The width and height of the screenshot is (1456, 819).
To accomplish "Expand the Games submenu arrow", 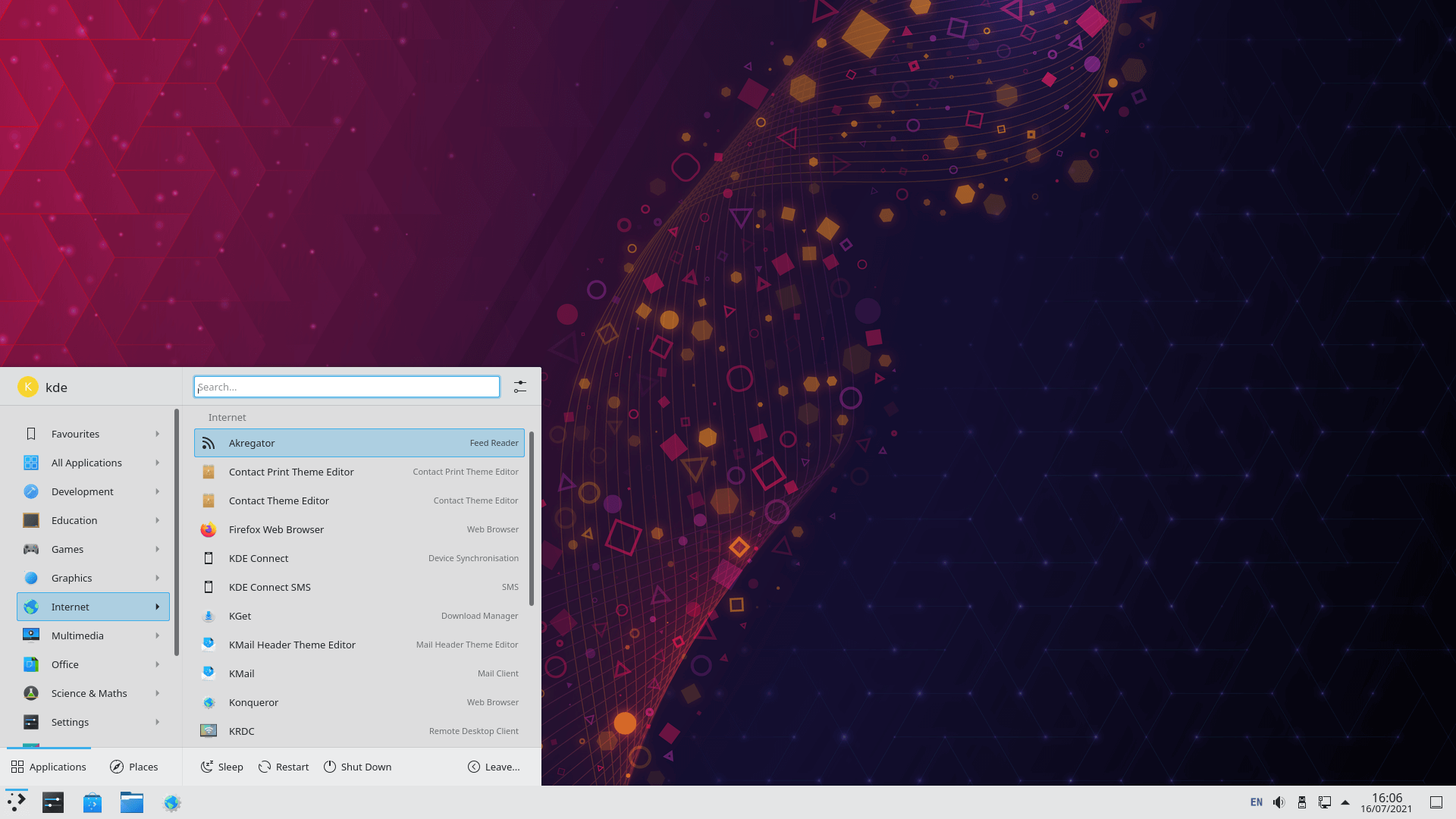I will pyautogui.click(x=158, y=549).
